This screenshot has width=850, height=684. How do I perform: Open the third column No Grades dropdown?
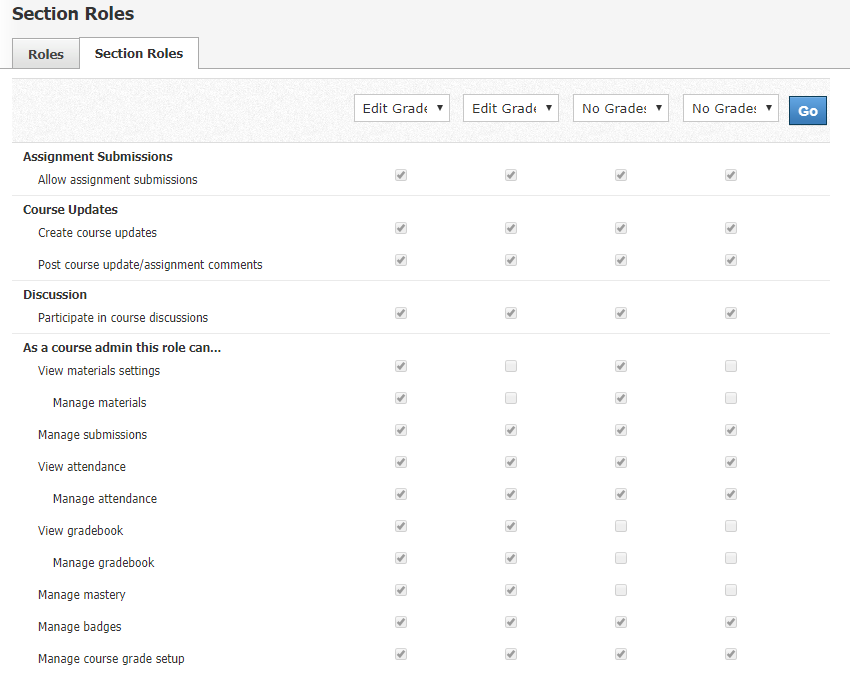(620, 107)
